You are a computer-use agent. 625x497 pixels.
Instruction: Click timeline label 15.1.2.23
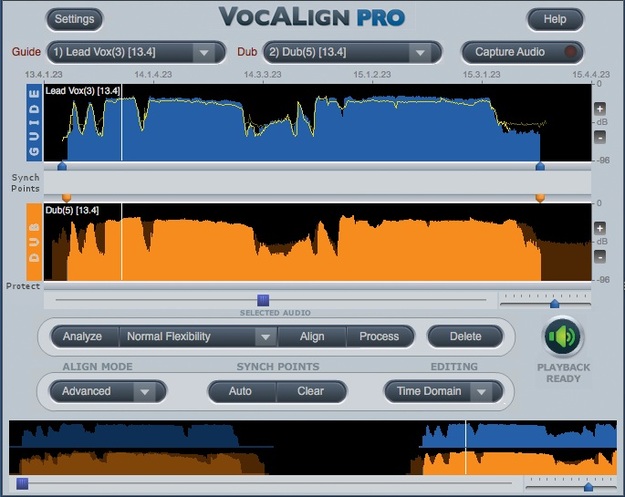click(372, 75)
